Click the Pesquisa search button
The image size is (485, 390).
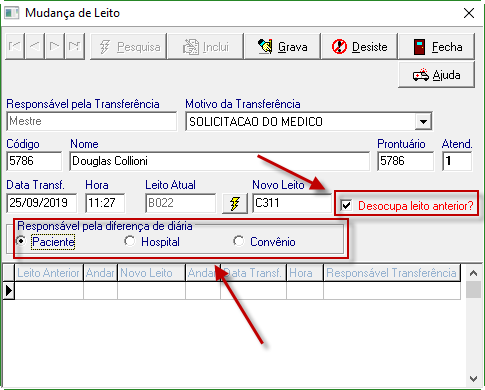coord(128,47)
